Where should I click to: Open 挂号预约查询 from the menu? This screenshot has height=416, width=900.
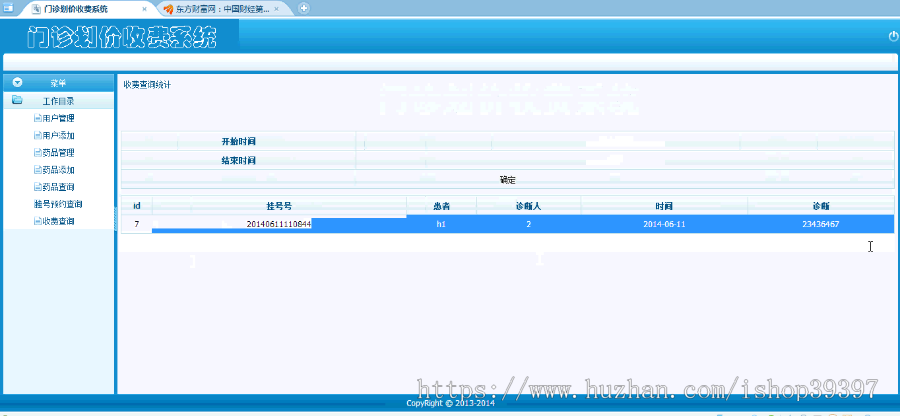pyautogui.click(x=58, y=204)
